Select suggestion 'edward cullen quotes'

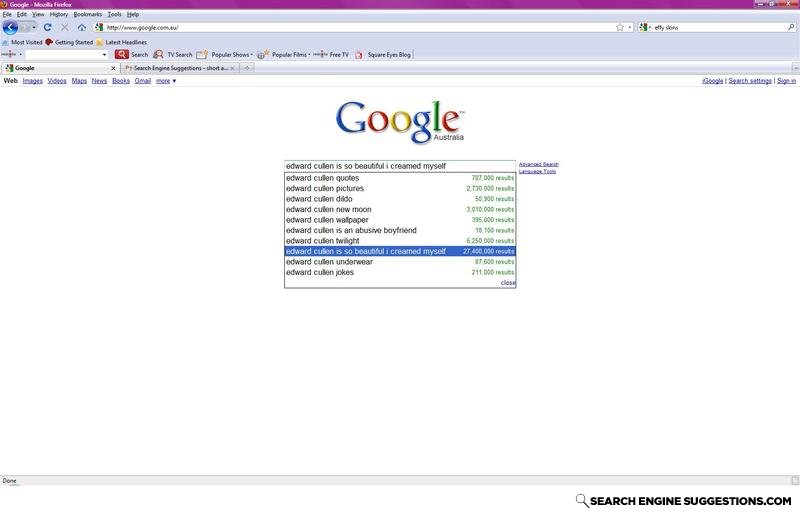(x=400, y=178)
